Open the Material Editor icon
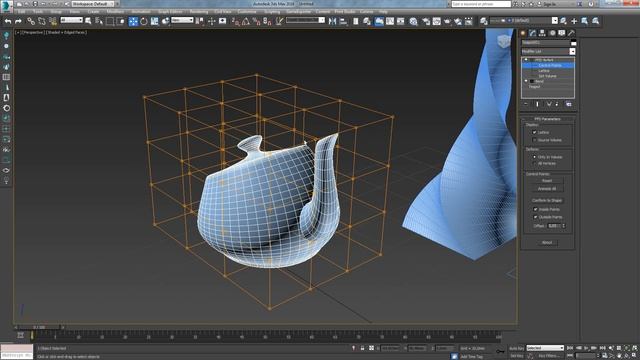This screenshot has width=640, height=360. pos(413,21)
